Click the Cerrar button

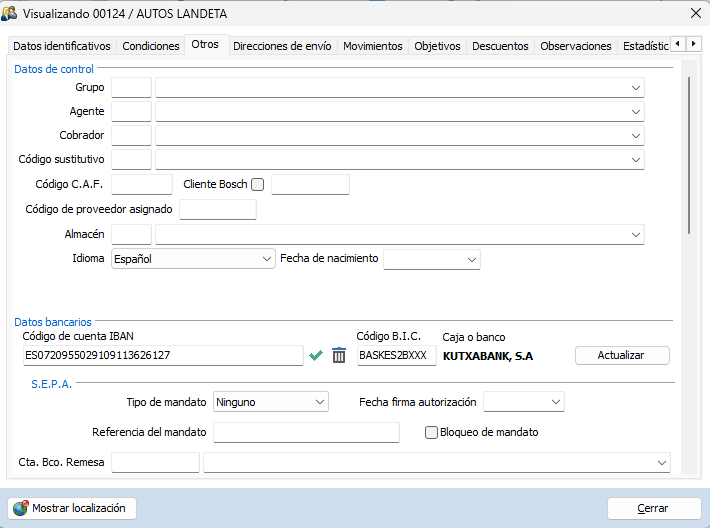click(653, 508)
